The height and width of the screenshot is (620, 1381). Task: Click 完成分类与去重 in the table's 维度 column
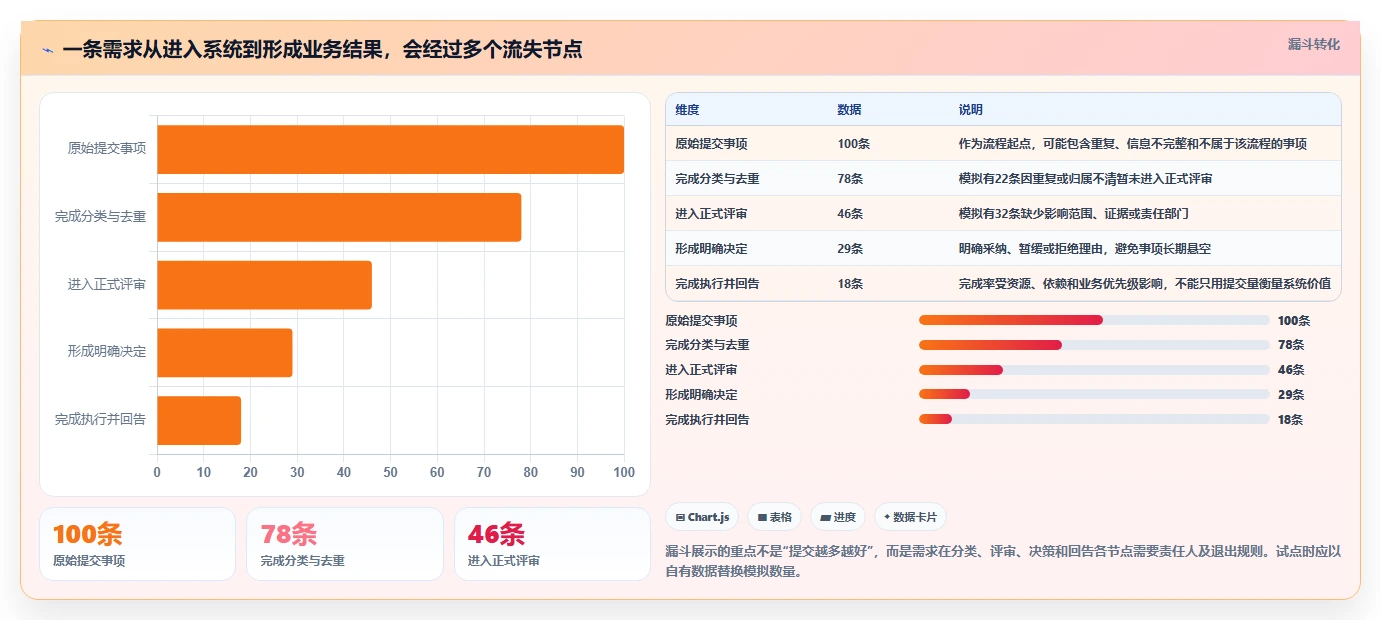pos(717,179)
